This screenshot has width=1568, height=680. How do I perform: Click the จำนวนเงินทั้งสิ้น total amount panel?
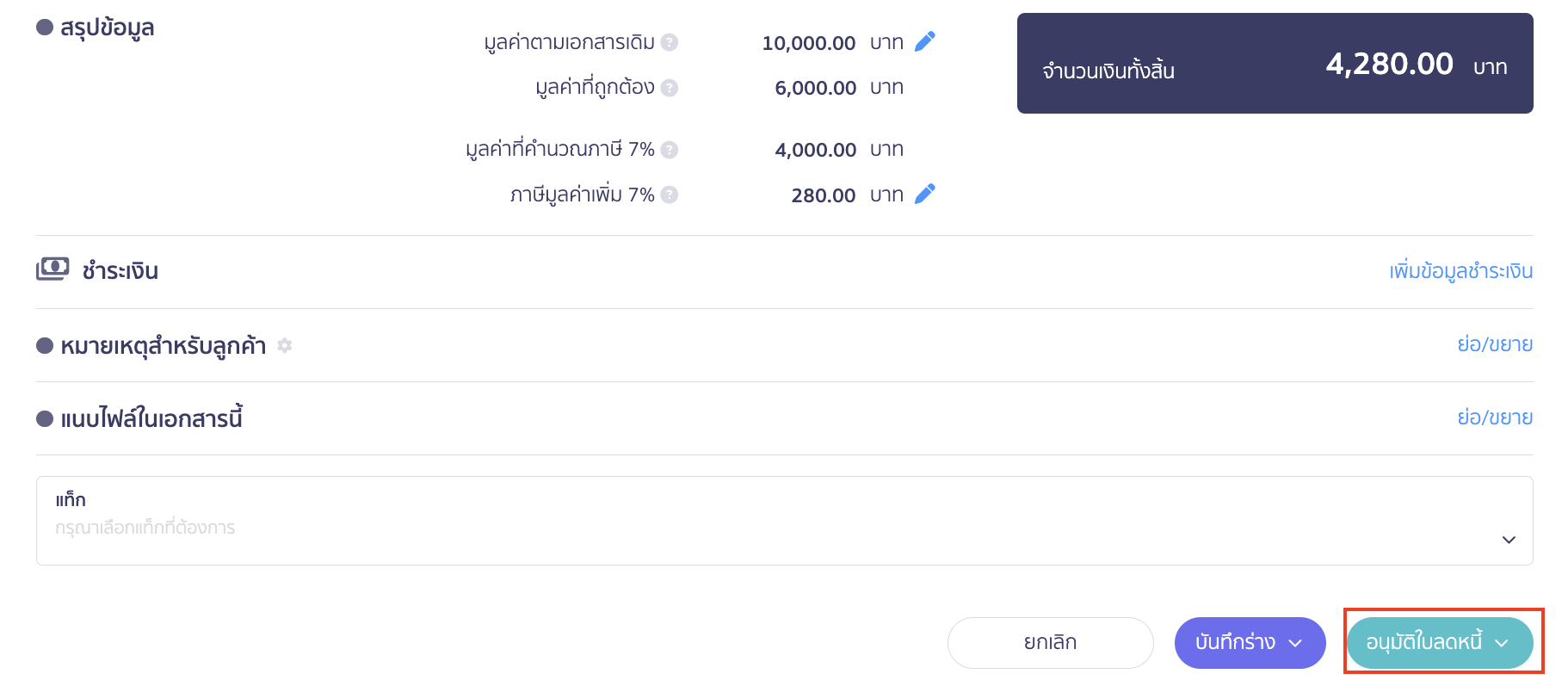point(1275,63)
